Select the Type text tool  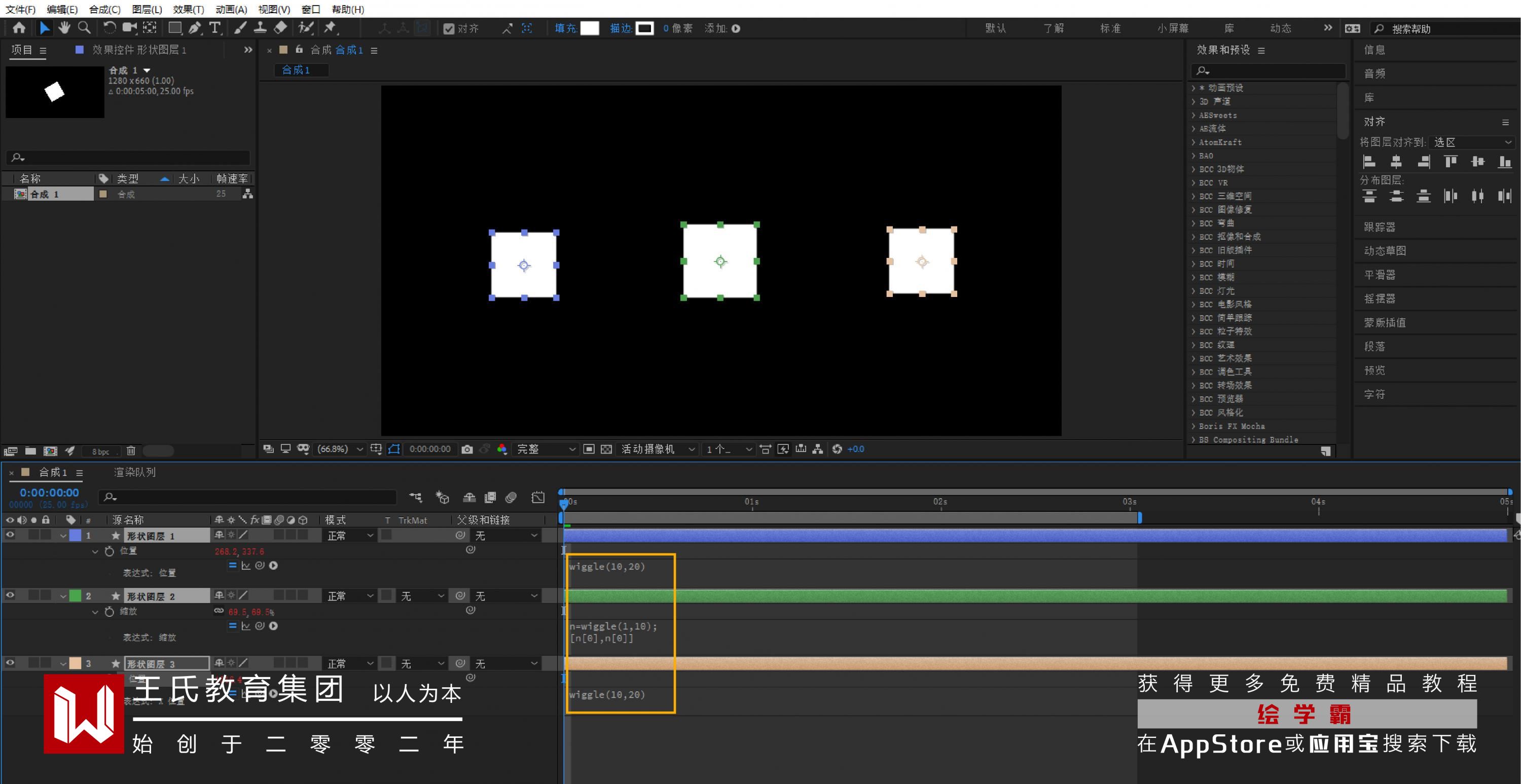(215, 28)
